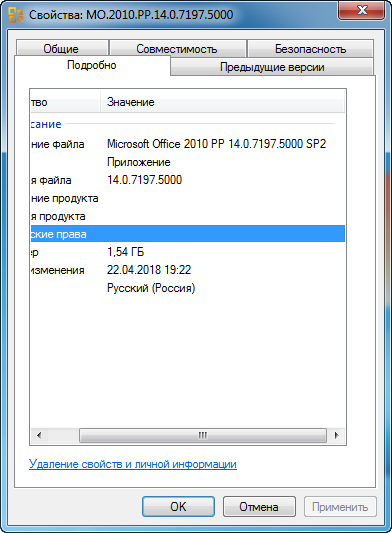
Task: Go to the Безопасность tab
Action: click(x=310, y=49)
